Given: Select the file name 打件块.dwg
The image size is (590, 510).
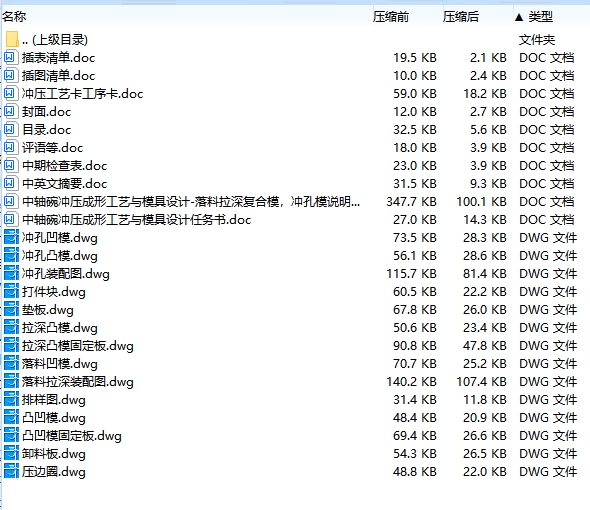Looking at the screenshot, I should (53, 292).
